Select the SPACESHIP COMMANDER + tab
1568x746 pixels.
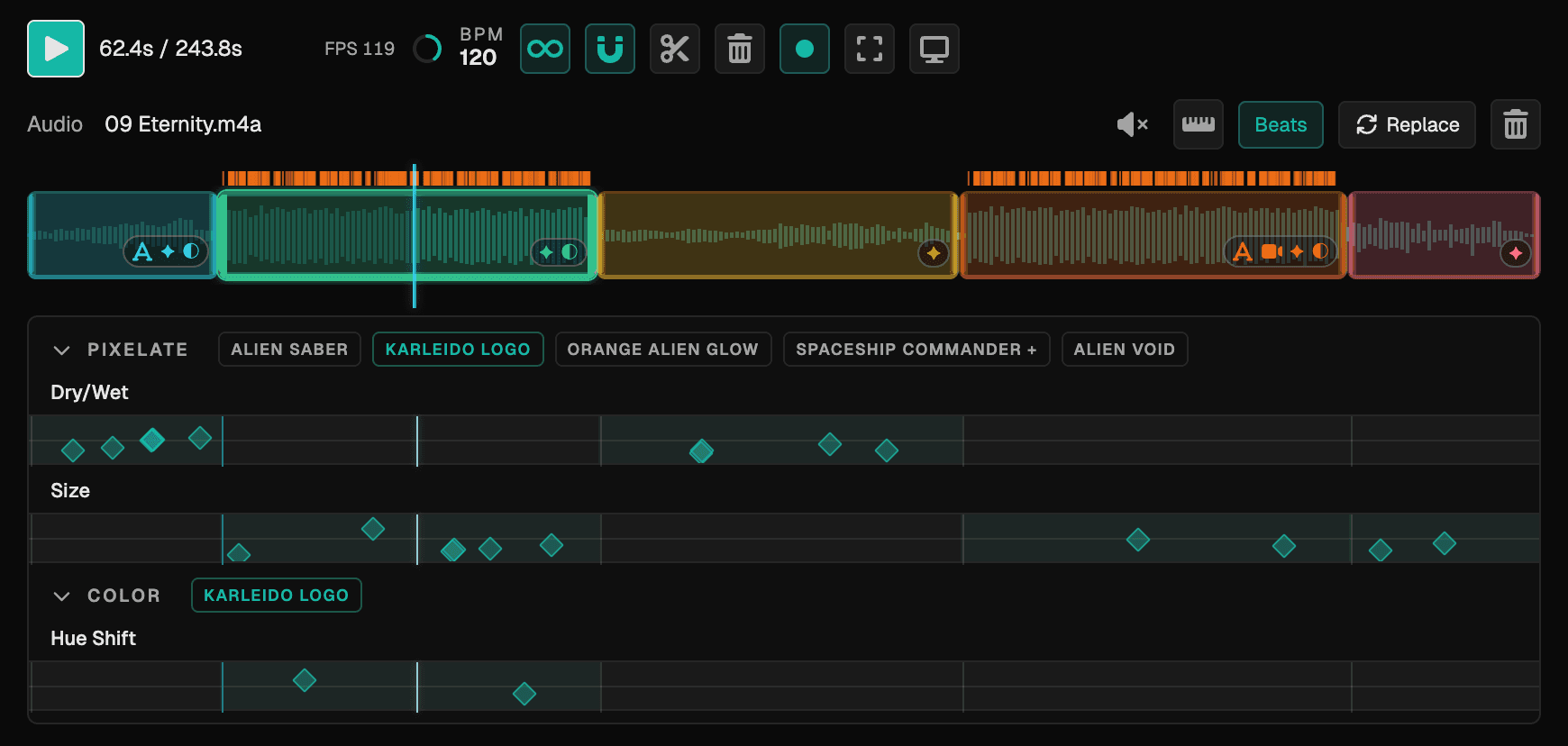coord(916,350)
